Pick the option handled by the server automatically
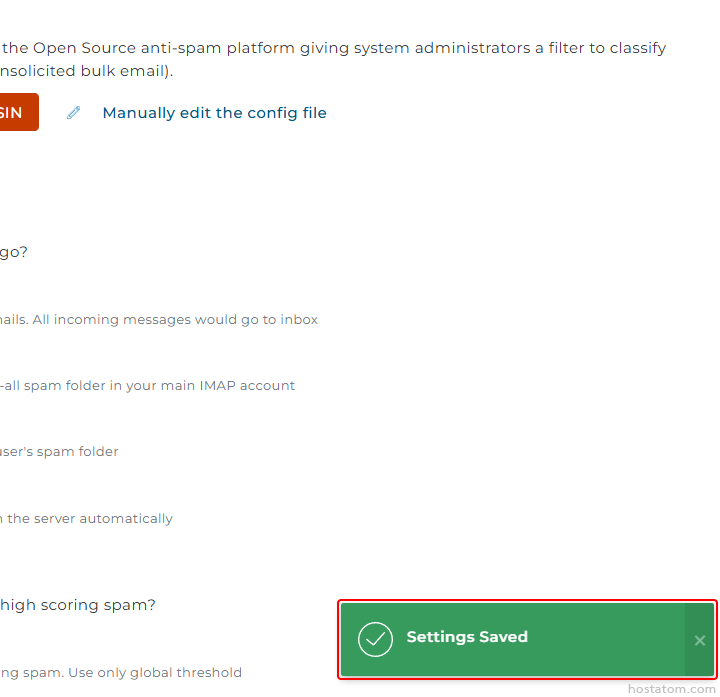Viewport: 720px width, 697px height. (87, 519)
